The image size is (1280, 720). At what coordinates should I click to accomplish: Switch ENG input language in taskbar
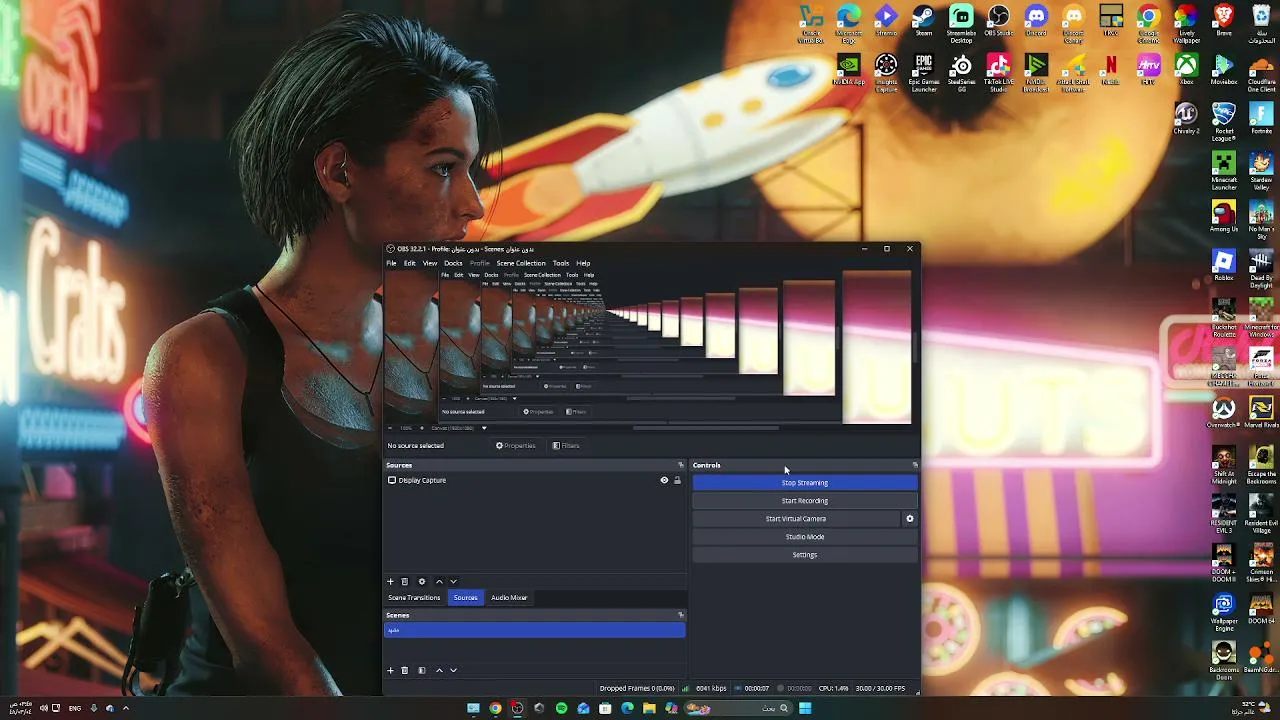[x=75, y=709]
